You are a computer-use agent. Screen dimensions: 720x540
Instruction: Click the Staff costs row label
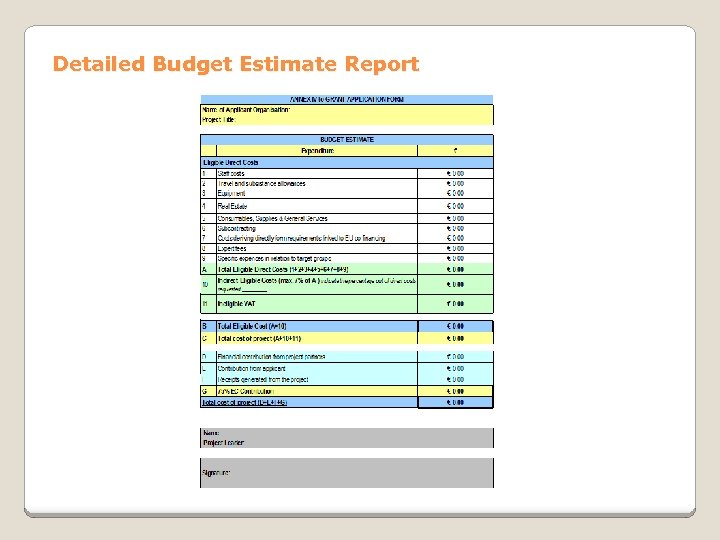point(231,174)
